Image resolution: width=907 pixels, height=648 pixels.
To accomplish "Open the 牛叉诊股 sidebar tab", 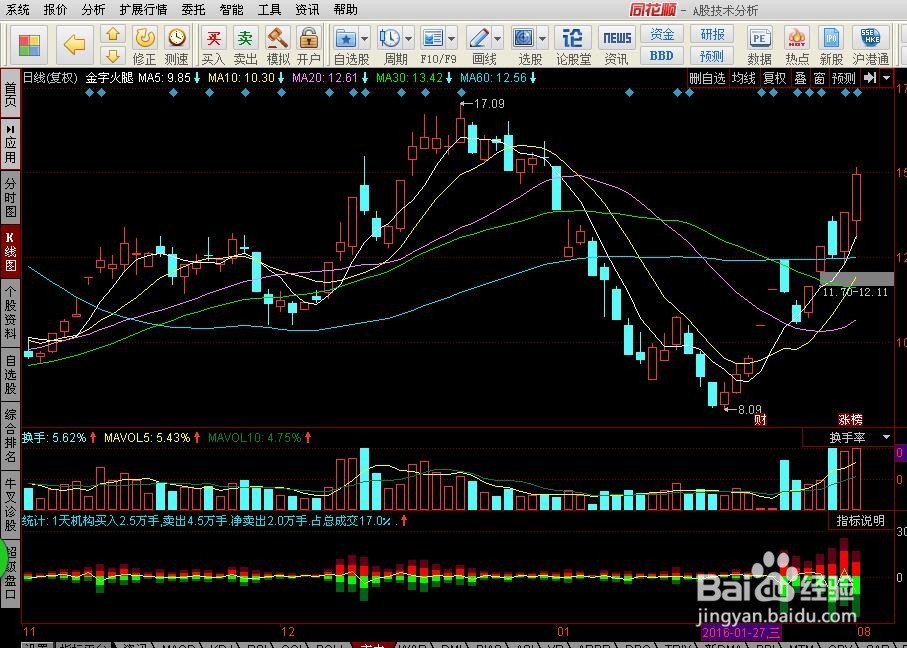I will click(10, 503).
